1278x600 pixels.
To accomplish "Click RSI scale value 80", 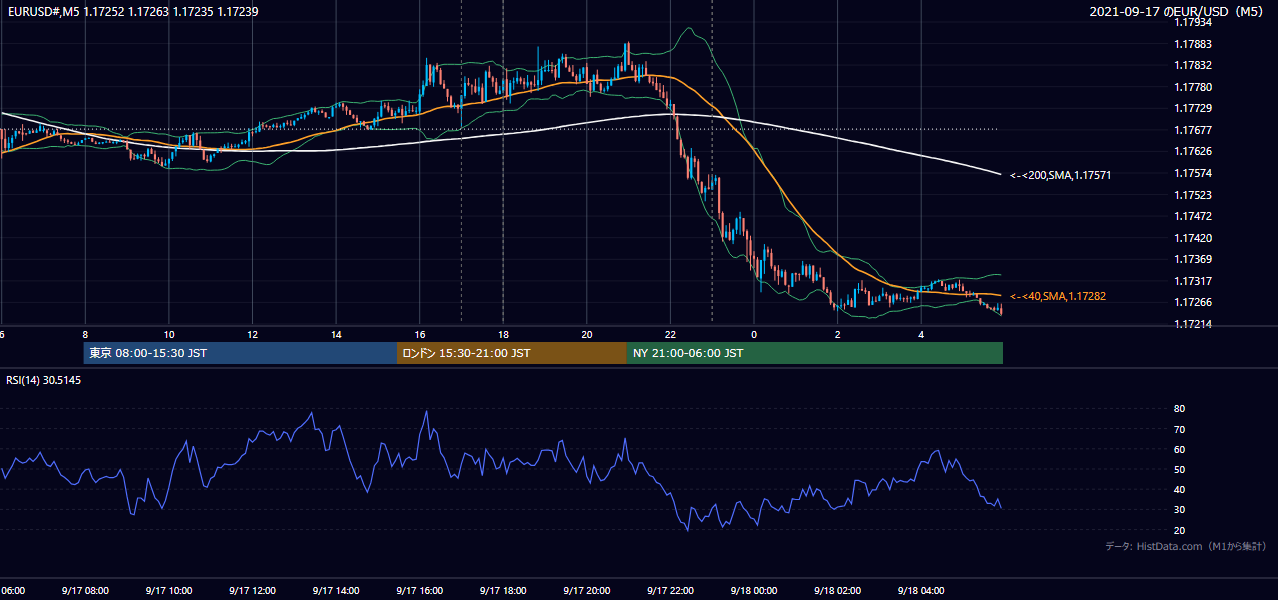I will pyautogui.click(x=1180, y=409).
